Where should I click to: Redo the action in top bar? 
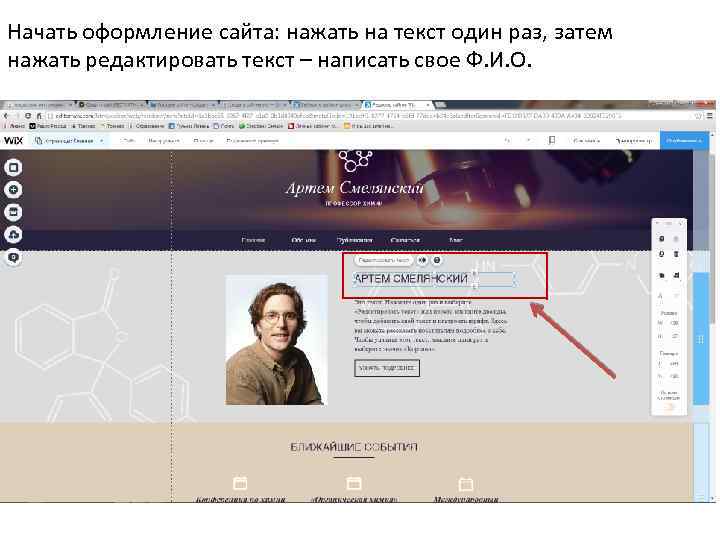click(x=529, y=141)
